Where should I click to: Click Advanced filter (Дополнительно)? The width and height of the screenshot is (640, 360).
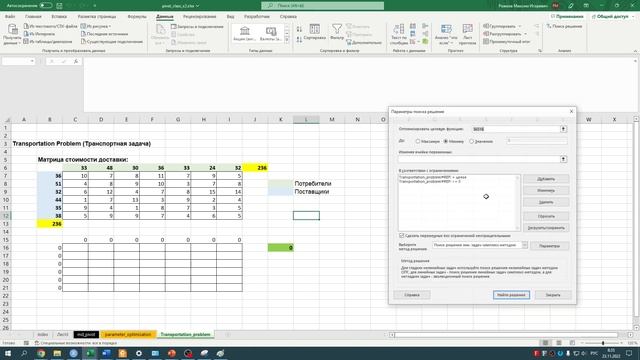[x=364, y=42]
